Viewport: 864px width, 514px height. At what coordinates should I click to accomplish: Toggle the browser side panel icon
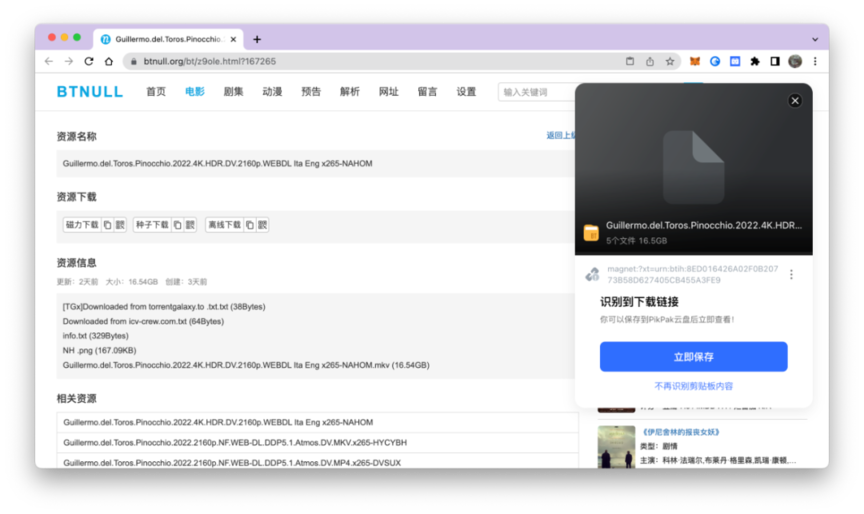tap(775, 61)
